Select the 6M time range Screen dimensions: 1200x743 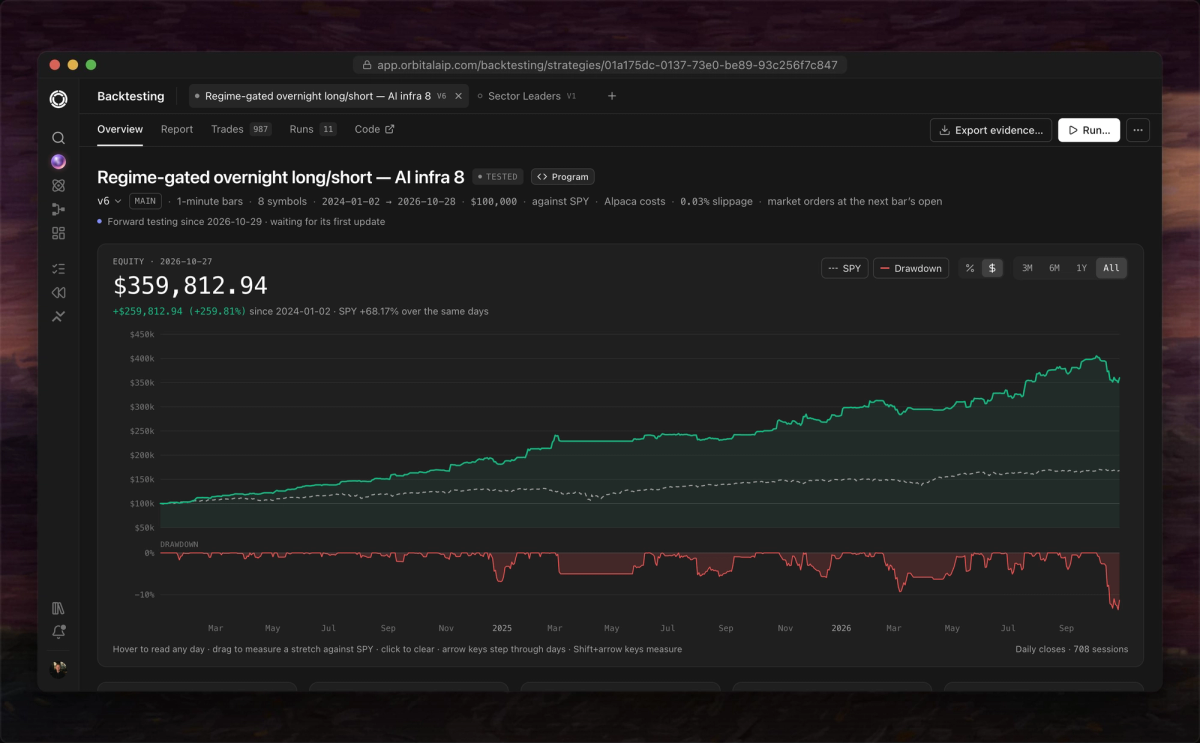1054,268
